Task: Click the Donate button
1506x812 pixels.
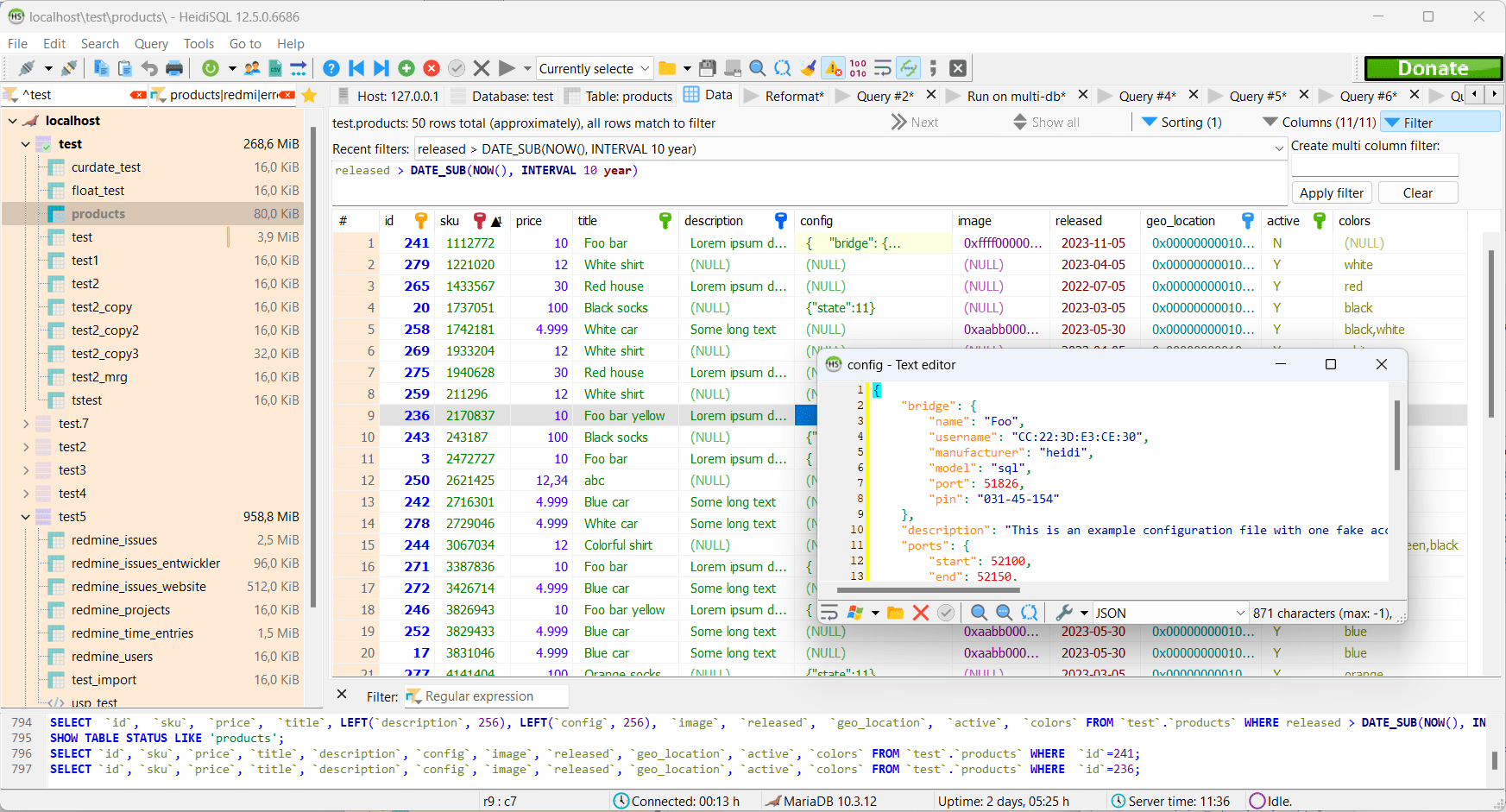Action: (1432, 67)
